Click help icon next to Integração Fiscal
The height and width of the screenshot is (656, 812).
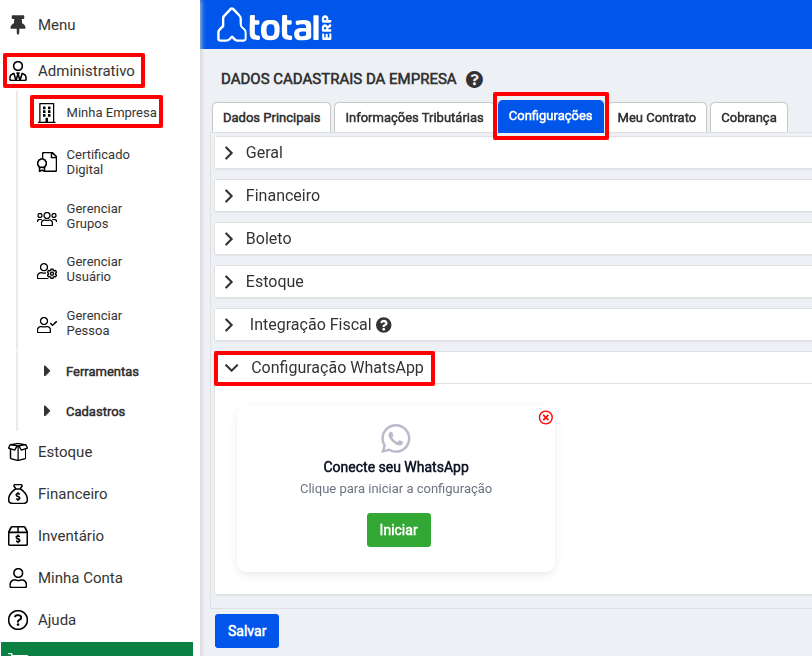(x=384, y=325)
